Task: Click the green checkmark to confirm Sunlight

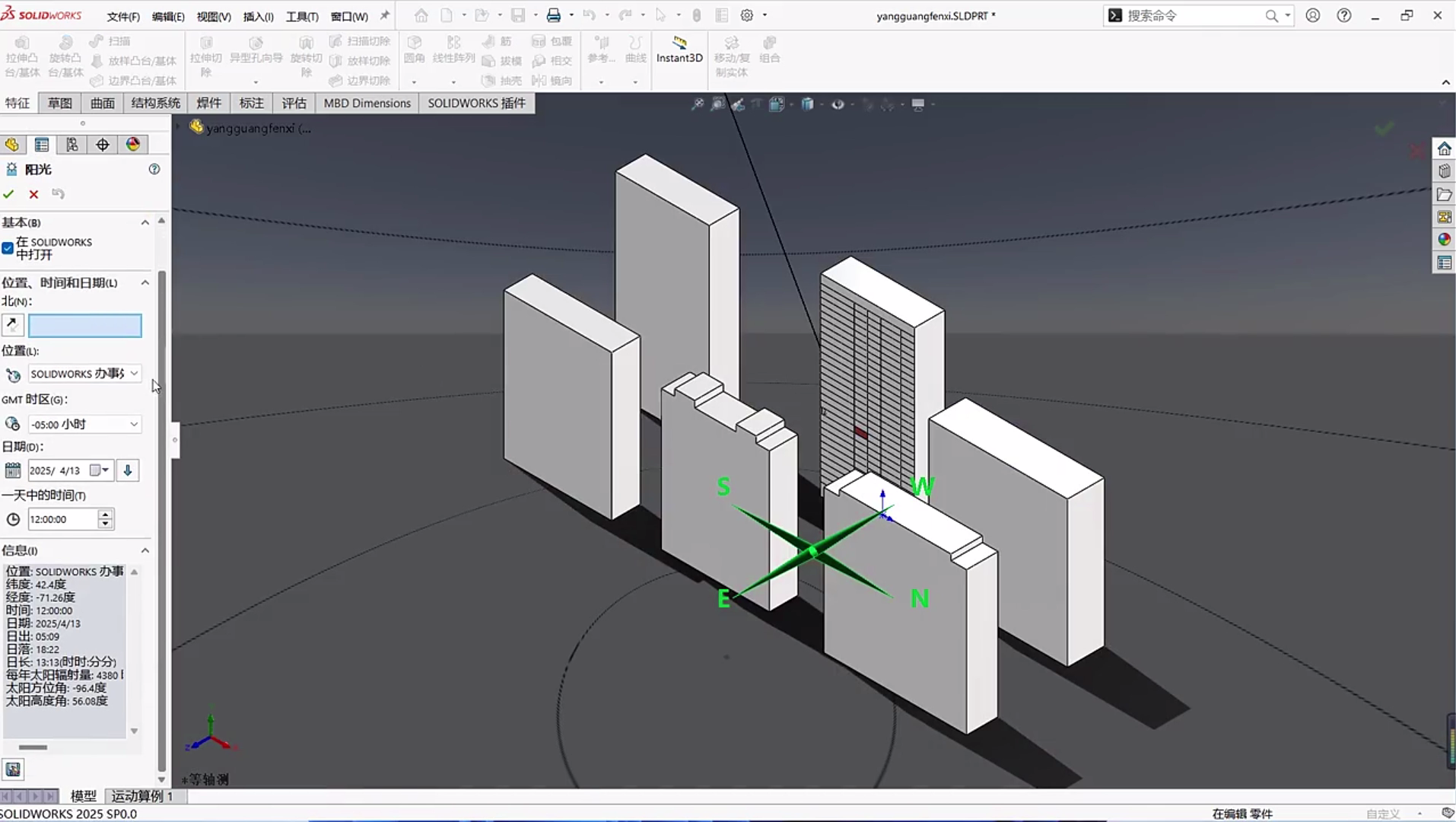Action: point(9,194)
